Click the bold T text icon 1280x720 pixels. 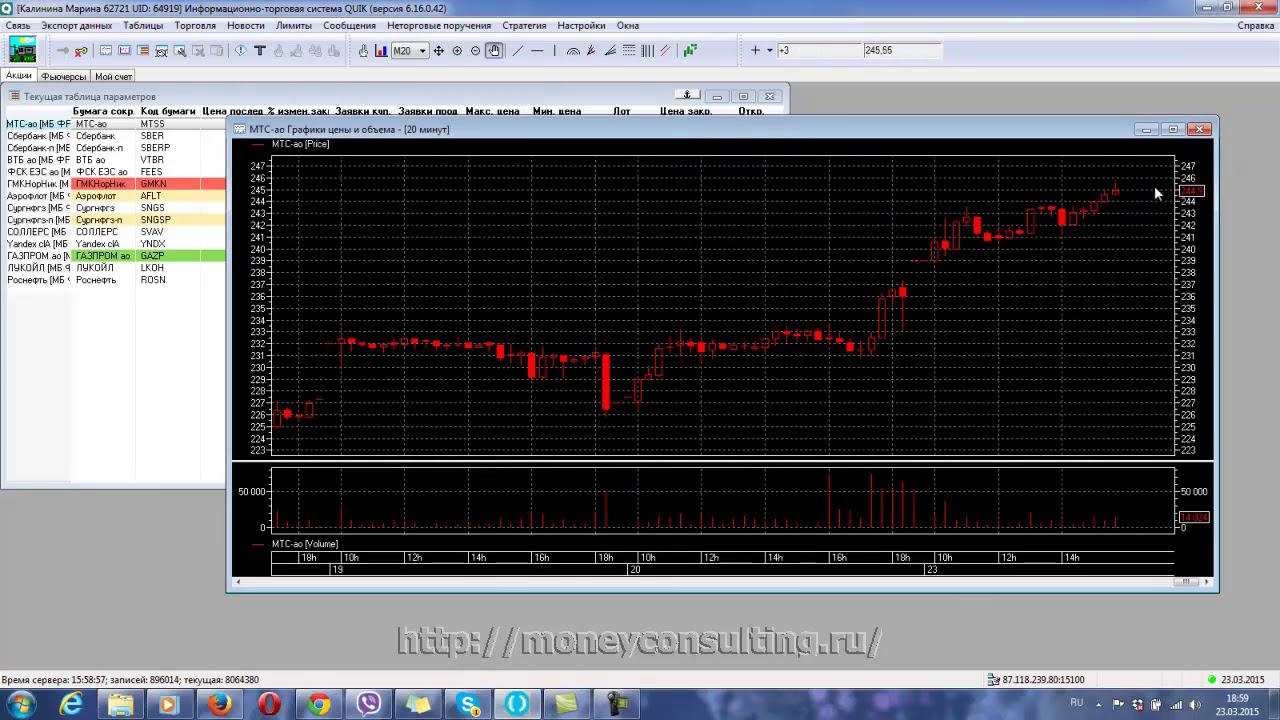260,51
